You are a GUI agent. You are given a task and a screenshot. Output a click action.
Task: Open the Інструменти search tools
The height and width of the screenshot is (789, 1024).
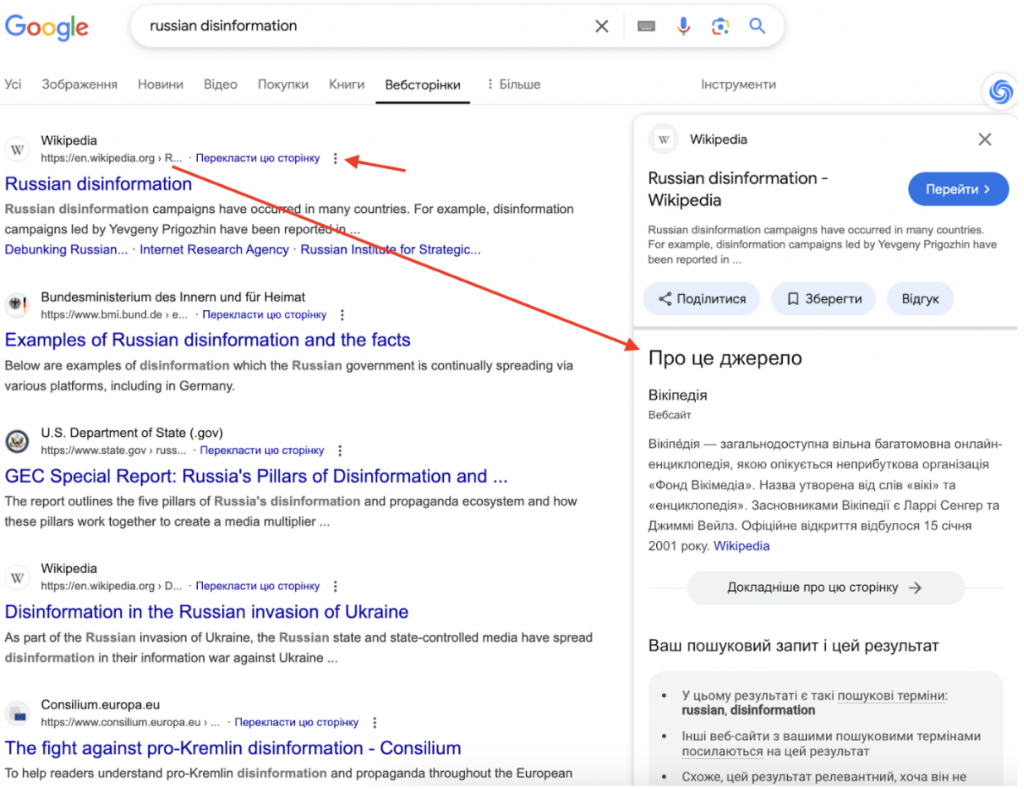point(739,84)
